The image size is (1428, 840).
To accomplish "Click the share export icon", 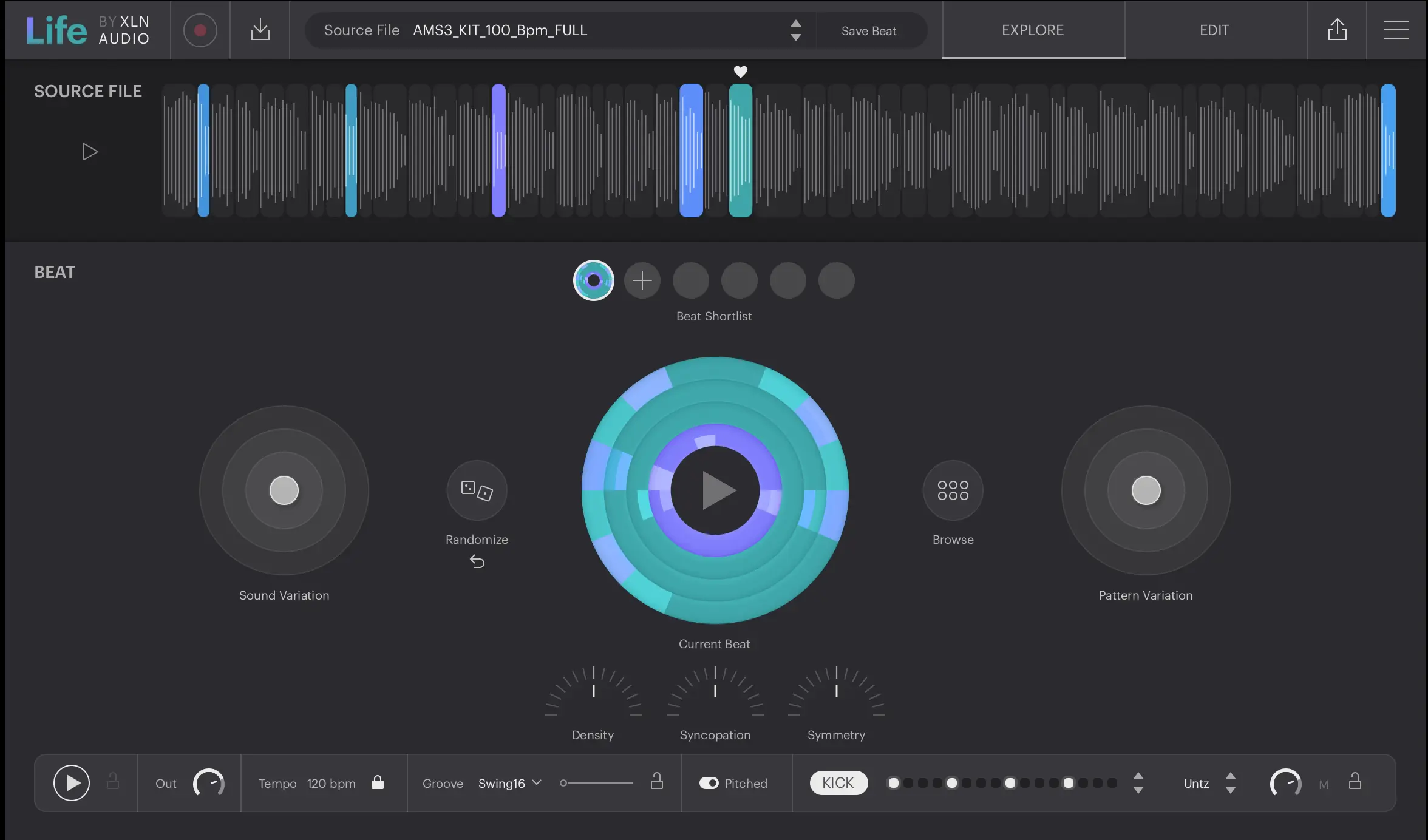I will (x=1337, y=30).
